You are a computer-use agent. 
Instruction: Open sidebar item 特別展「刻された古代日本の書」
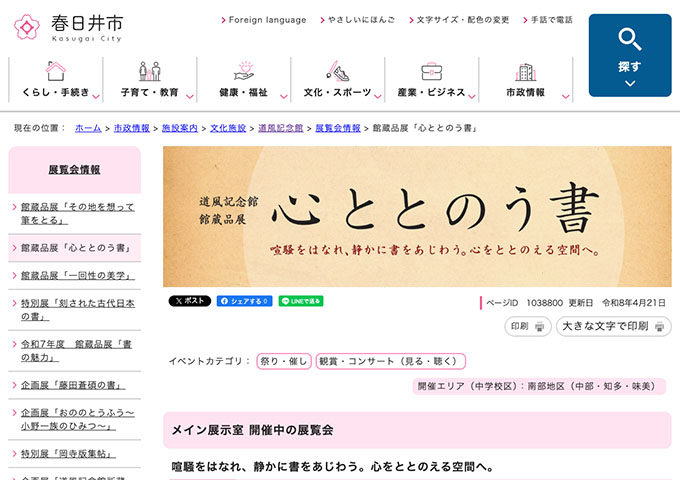(78, 310)
